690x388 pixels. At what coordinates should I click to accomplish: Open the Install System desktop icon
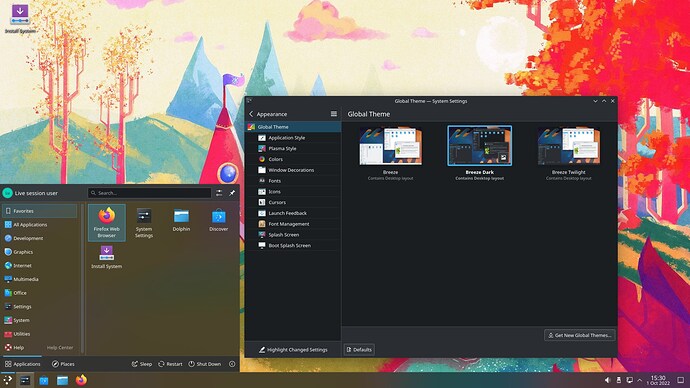point(20,18)
